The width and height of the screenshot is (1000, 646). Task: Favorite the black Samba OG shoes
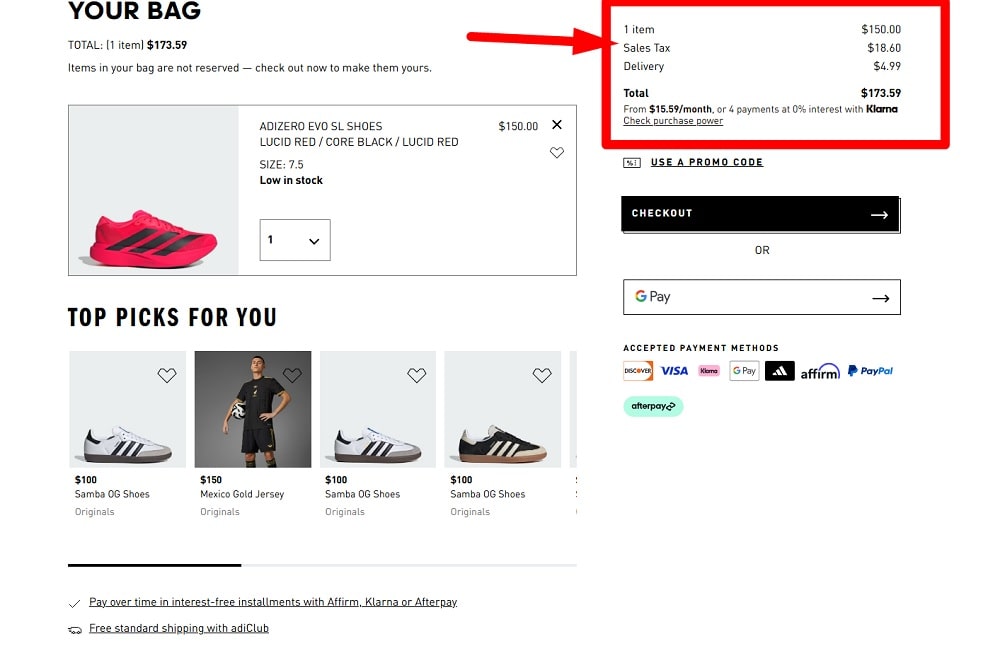click(x=542, y=375)
